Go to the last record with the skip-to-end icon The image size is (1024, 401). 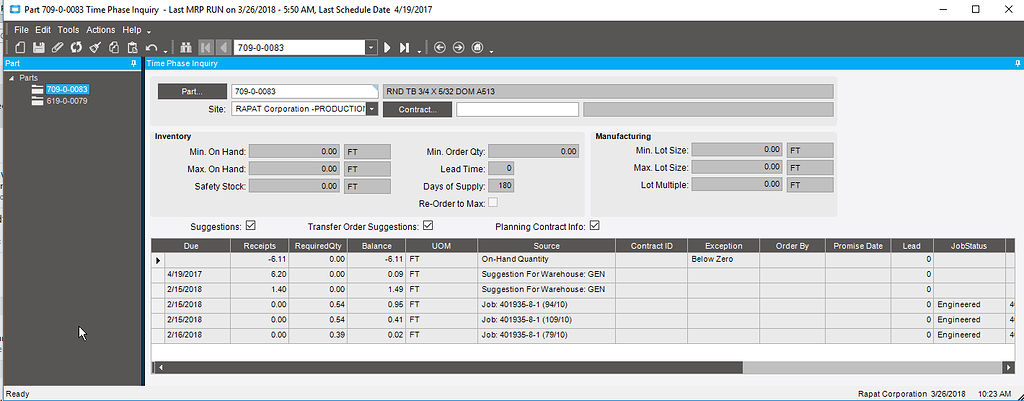coord(405,47)
